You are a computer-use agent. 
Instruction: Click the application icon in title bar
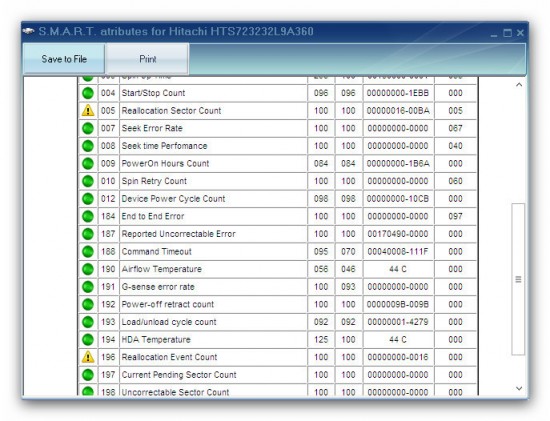tap(28, 31)
